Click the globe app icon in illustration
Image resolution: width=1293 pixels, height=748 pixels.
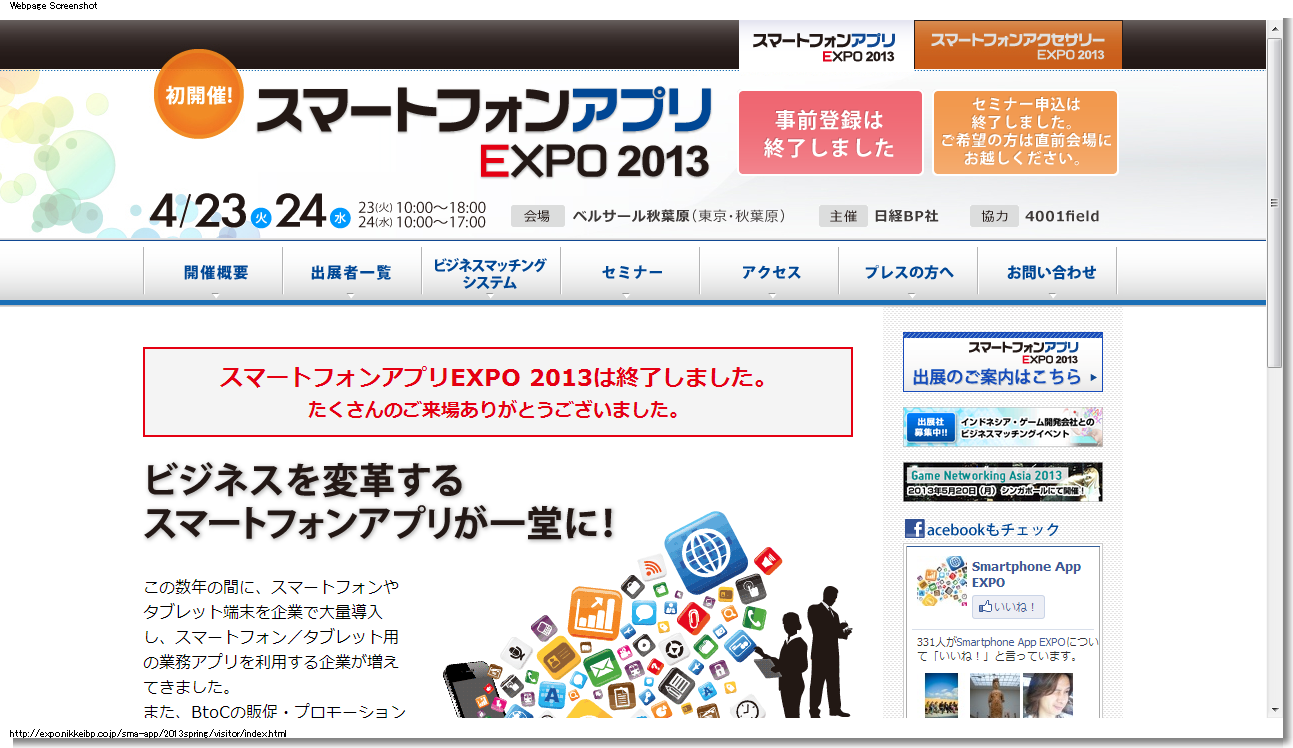tap(707, 551)
